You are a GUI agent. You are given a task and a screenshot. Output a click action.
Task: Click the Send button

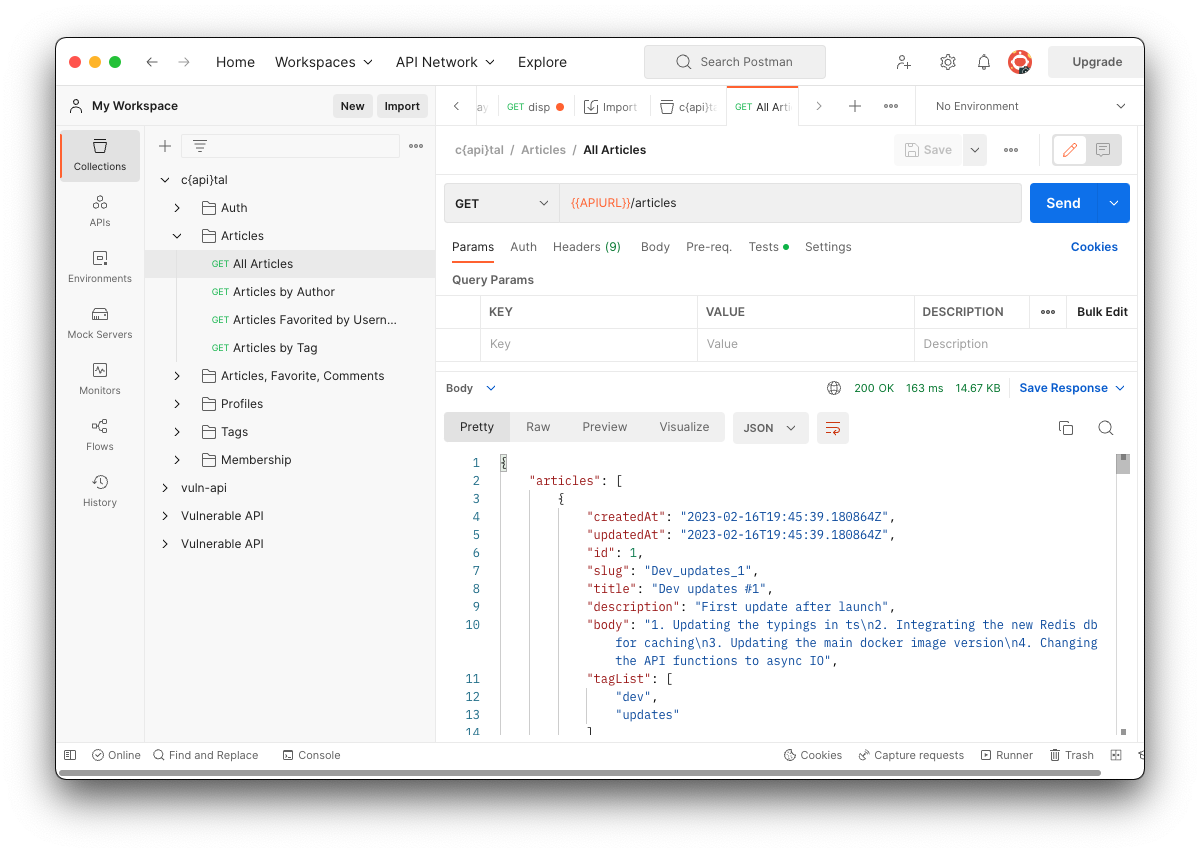coord(1064,203)
